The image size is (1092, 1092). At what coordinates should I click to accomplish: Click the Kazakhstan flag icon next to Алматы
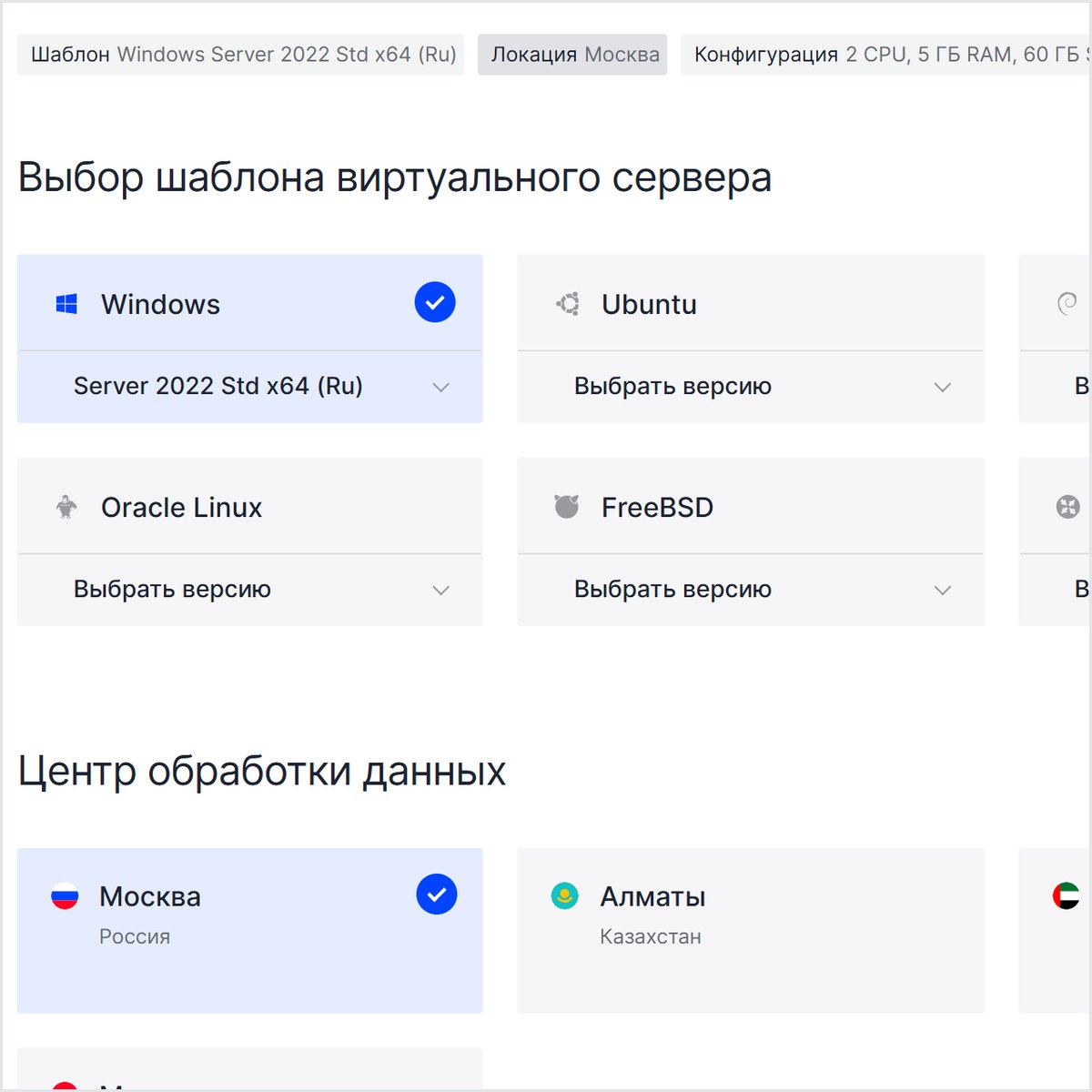565,896
